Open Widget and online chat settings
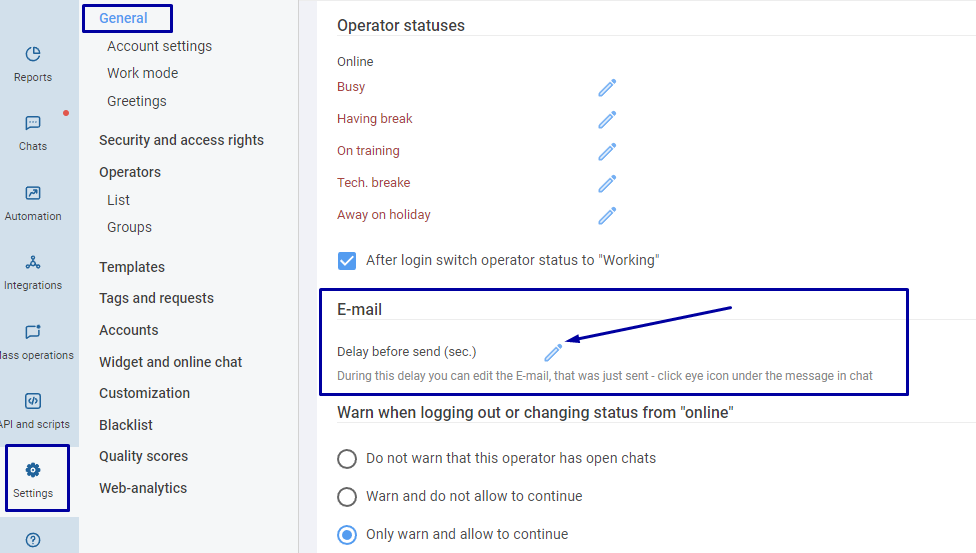This screenshot has width=976, height=553. [170, 362]
